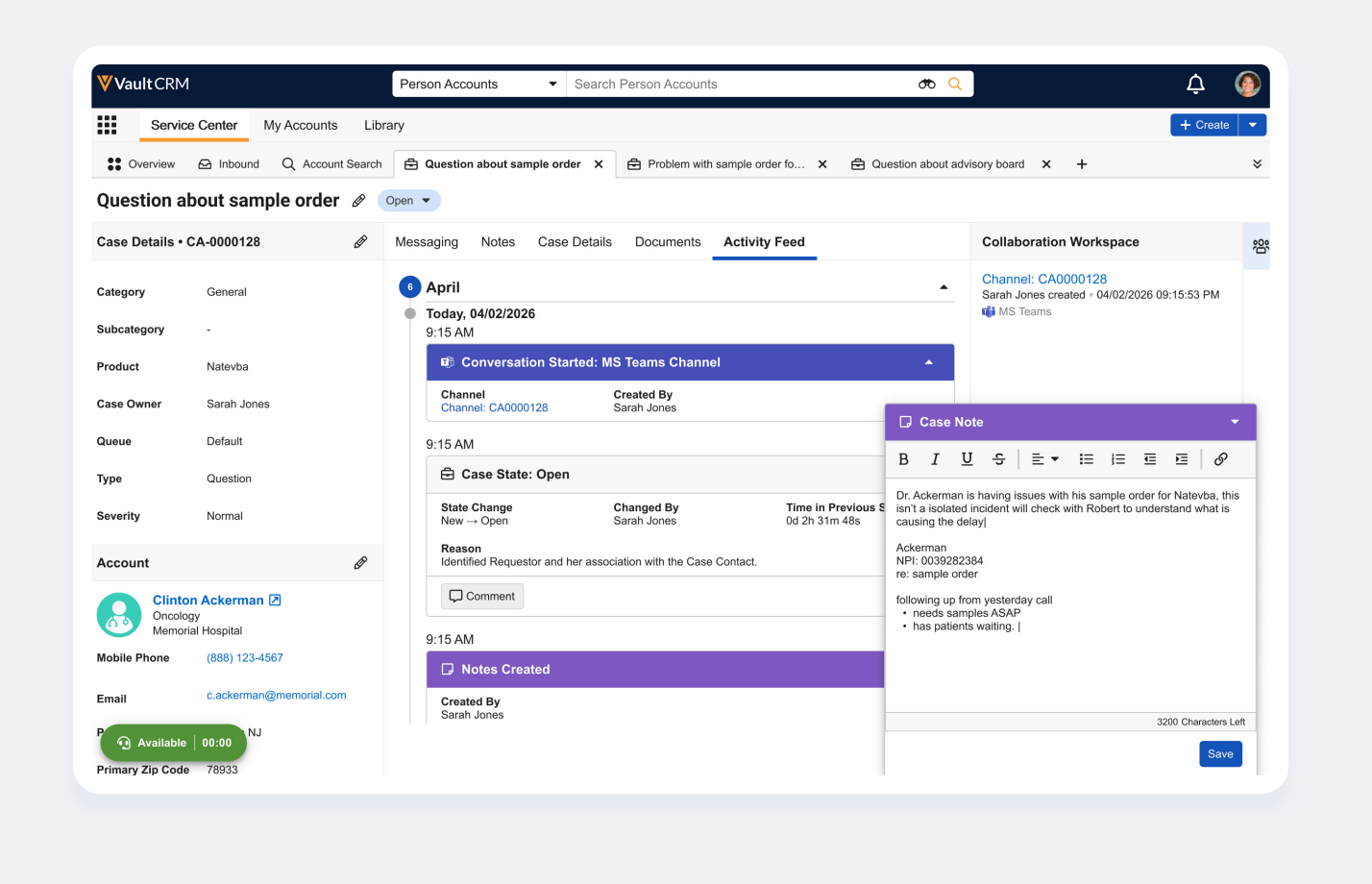
Task: Select the Activity Feed tab
Action: [x=764, y=242]
